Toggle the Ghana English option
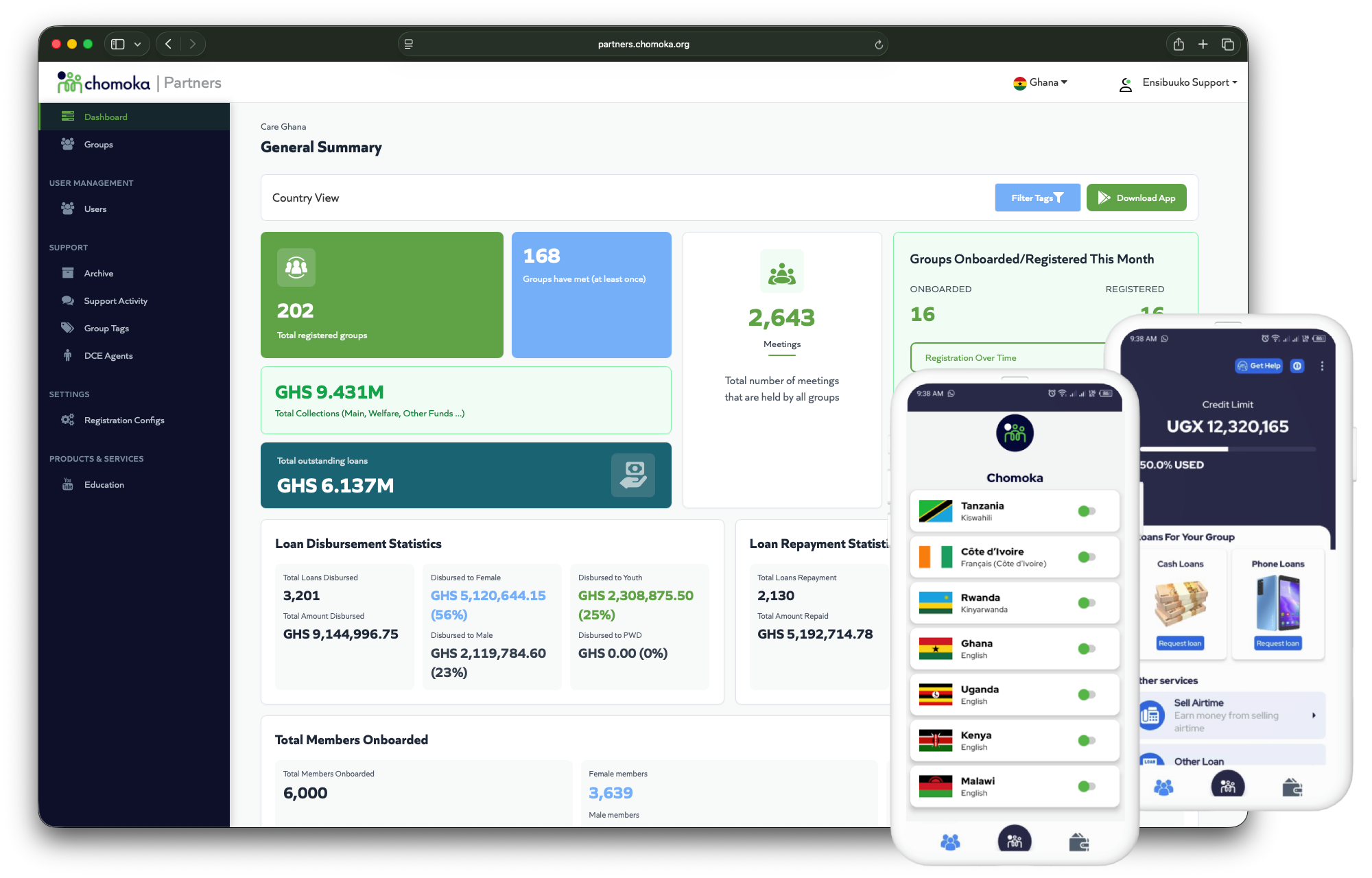The height and width of the screenshot is (878, 1372). 1086,648
